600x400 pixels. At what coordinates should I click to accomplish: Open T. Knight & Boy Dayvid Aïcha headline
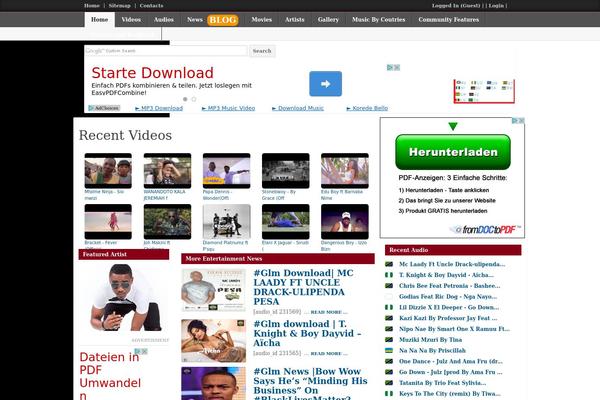(307, 333)
